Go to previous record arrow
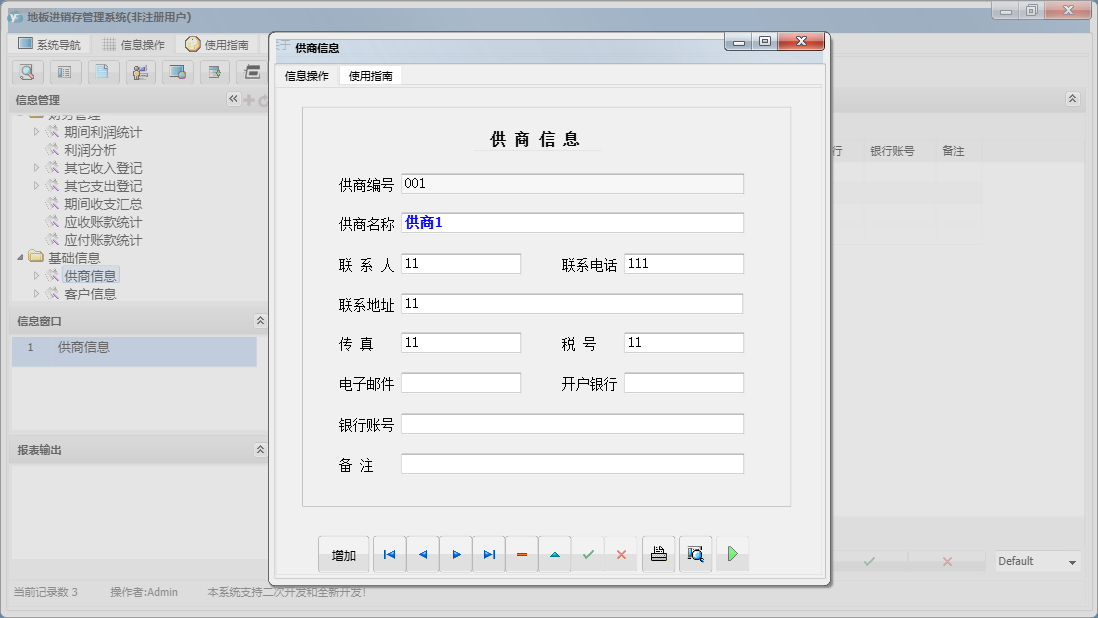Screen dimensions: 1098x618 (x=422, y=554)
